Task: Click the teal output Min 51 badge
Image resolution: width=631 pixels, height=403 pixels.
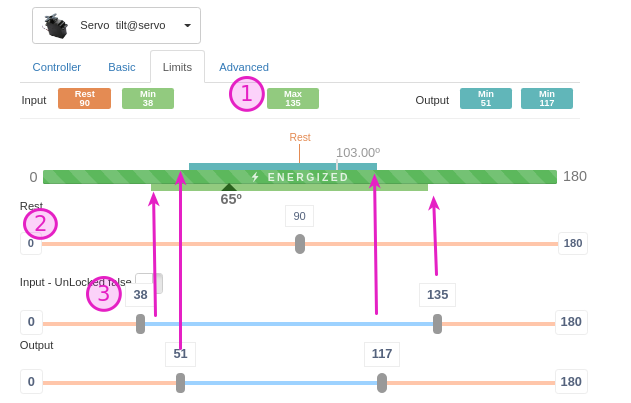Action: pyautogui.click(x=486, y=99)
